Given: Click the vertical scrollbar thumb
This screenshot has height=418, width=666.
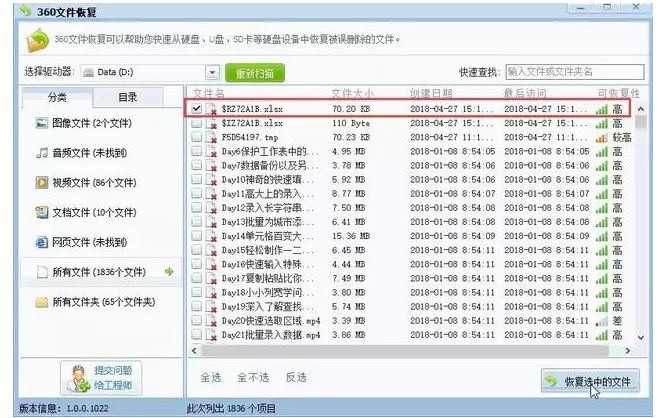Looking at the screenshot, I should [641, 121].
